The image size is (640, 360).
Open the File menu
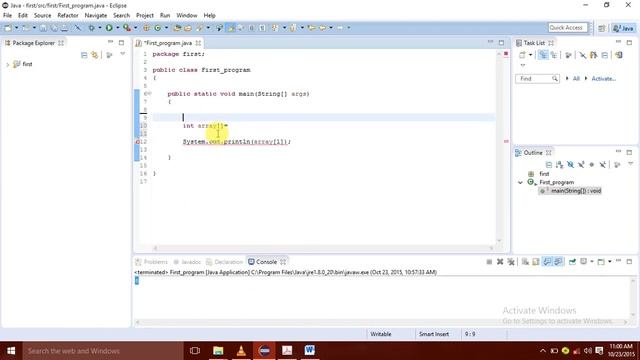click(x=7, y=16)
